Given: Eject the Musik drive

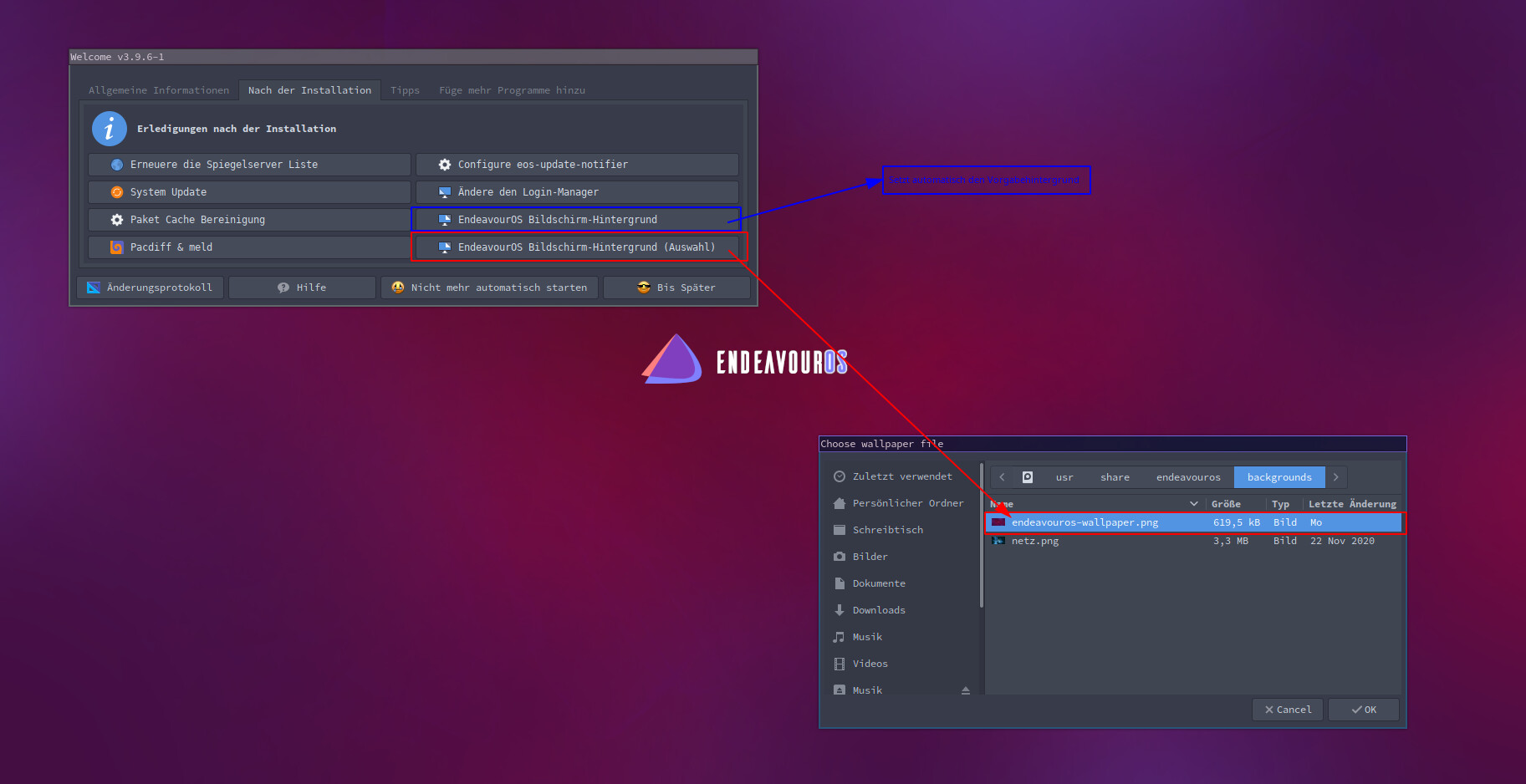Looking at the screenshot, I should point(966,690).
